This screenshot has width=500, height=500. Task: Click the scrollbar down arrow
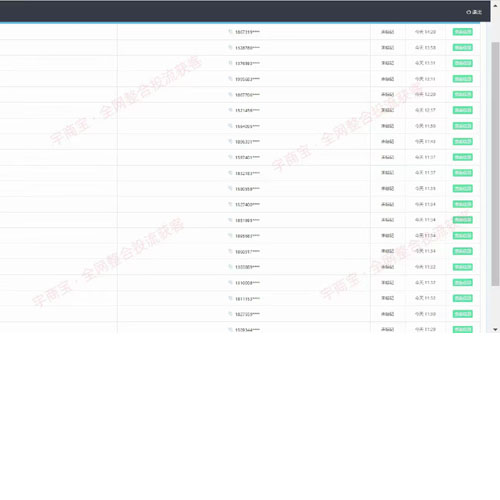point(495,329)
